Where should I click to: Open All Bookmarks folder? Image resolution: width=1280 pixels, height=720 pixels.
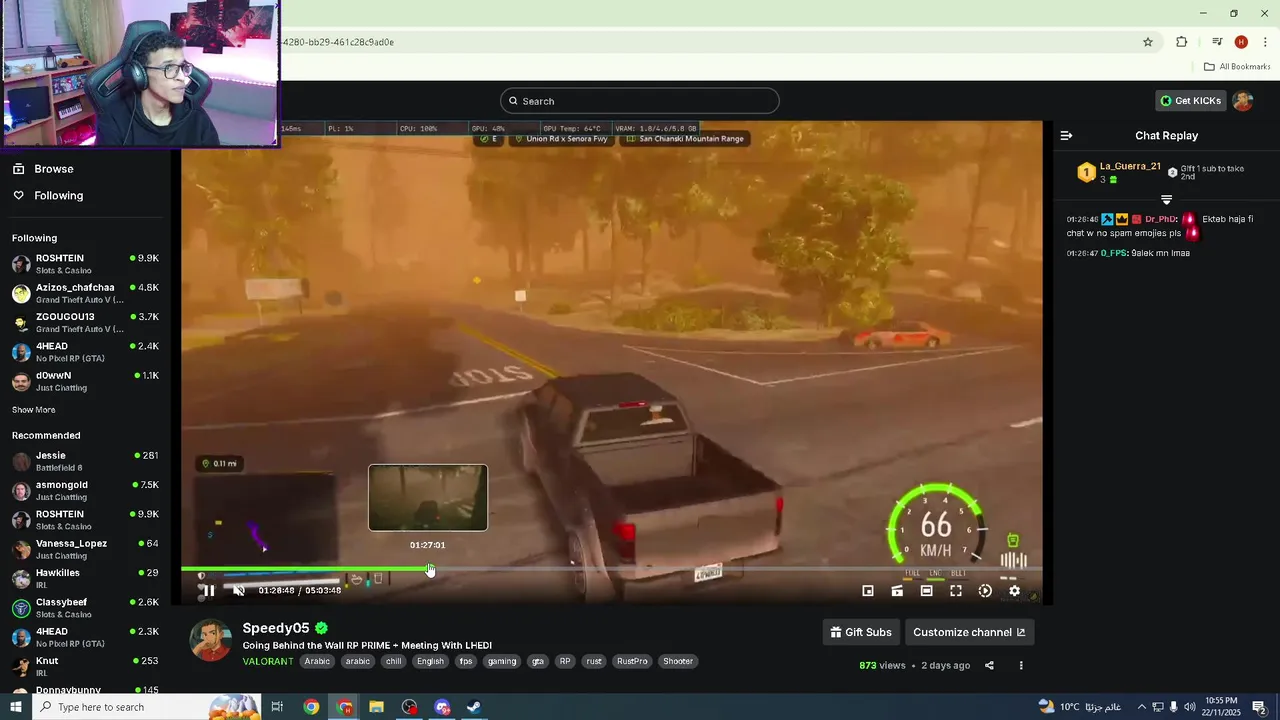[x=1237, y=67]
